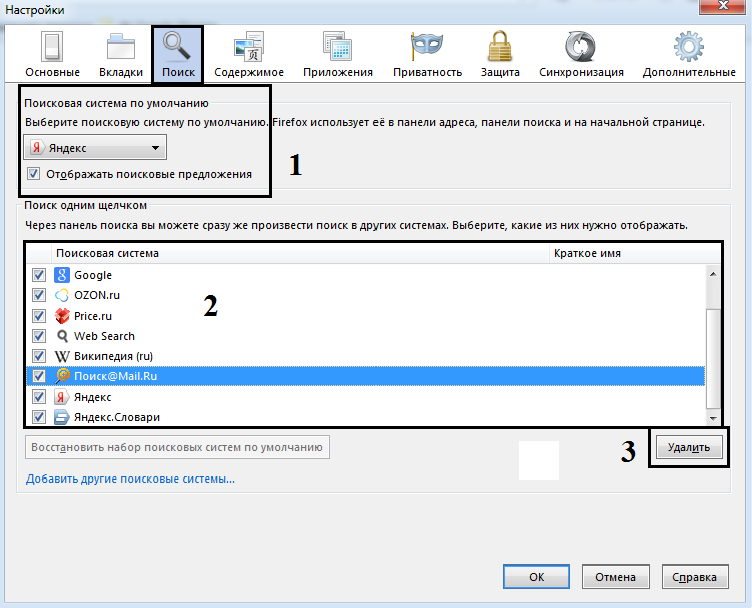Uncheck the Яндекс checkbox in list
Viewport: 752px width, 608px height.
click(x=38, y=397)
